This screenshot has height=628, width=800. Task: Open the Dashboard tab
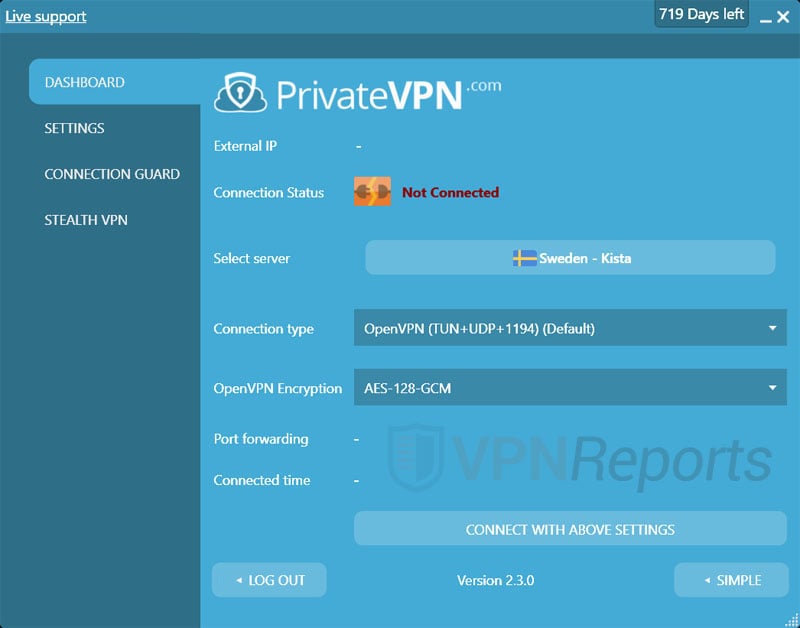[x=85, y=82]
